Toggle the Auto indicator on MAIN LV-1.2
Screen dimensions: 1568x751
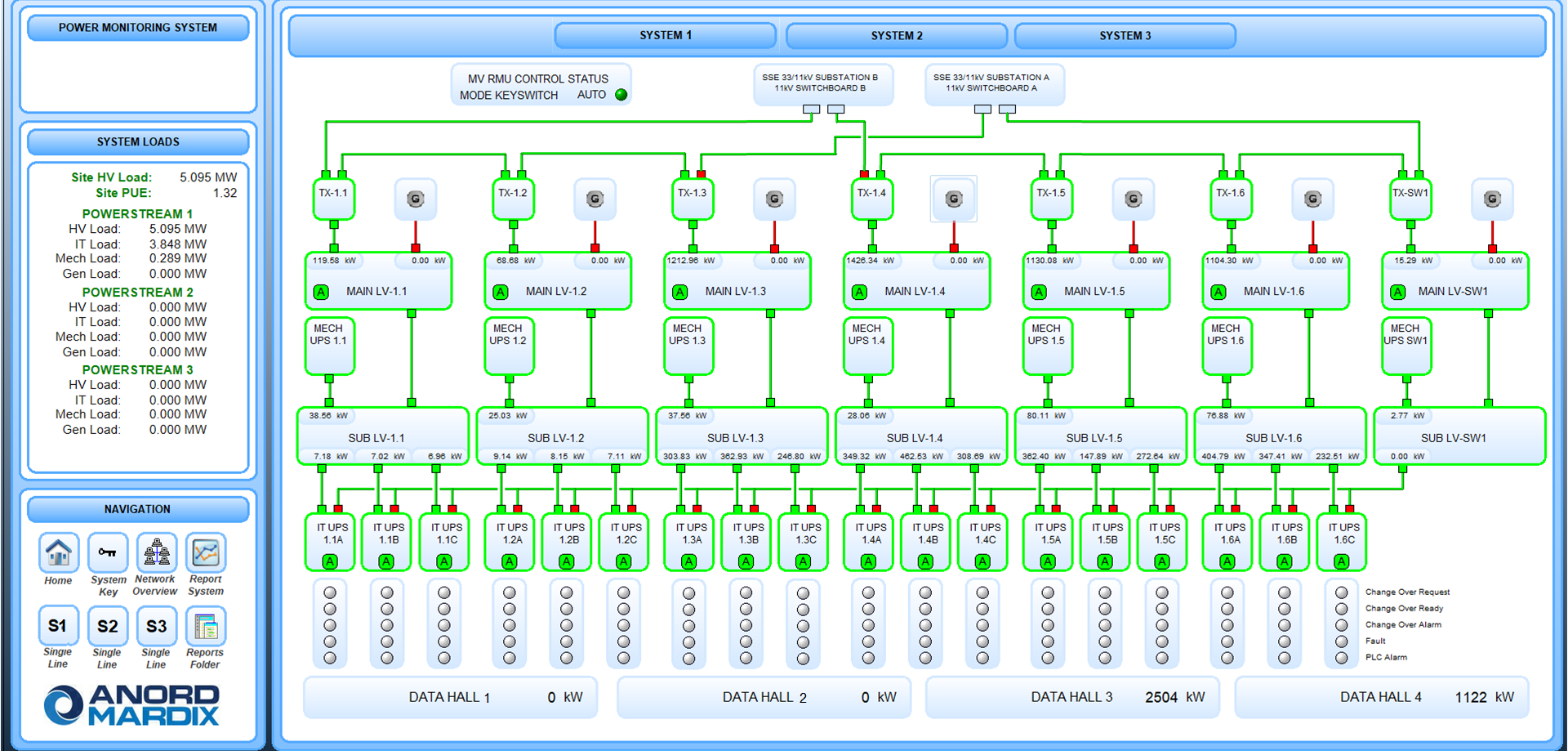point(500,290)
